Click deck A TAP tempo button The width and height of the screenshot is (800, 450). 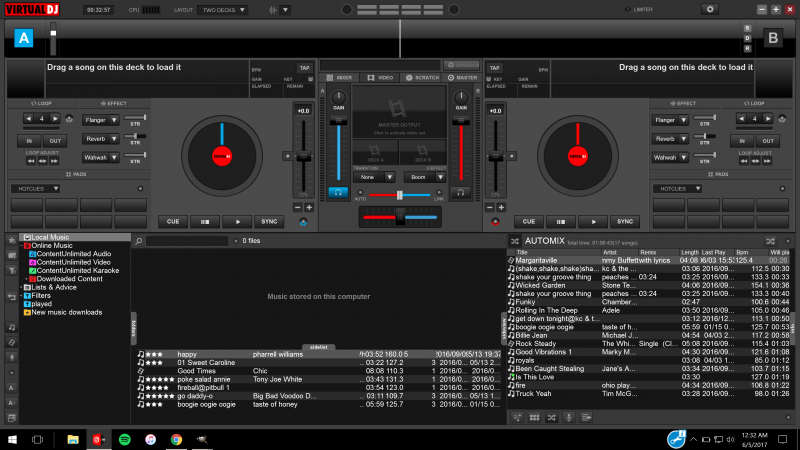305,68
